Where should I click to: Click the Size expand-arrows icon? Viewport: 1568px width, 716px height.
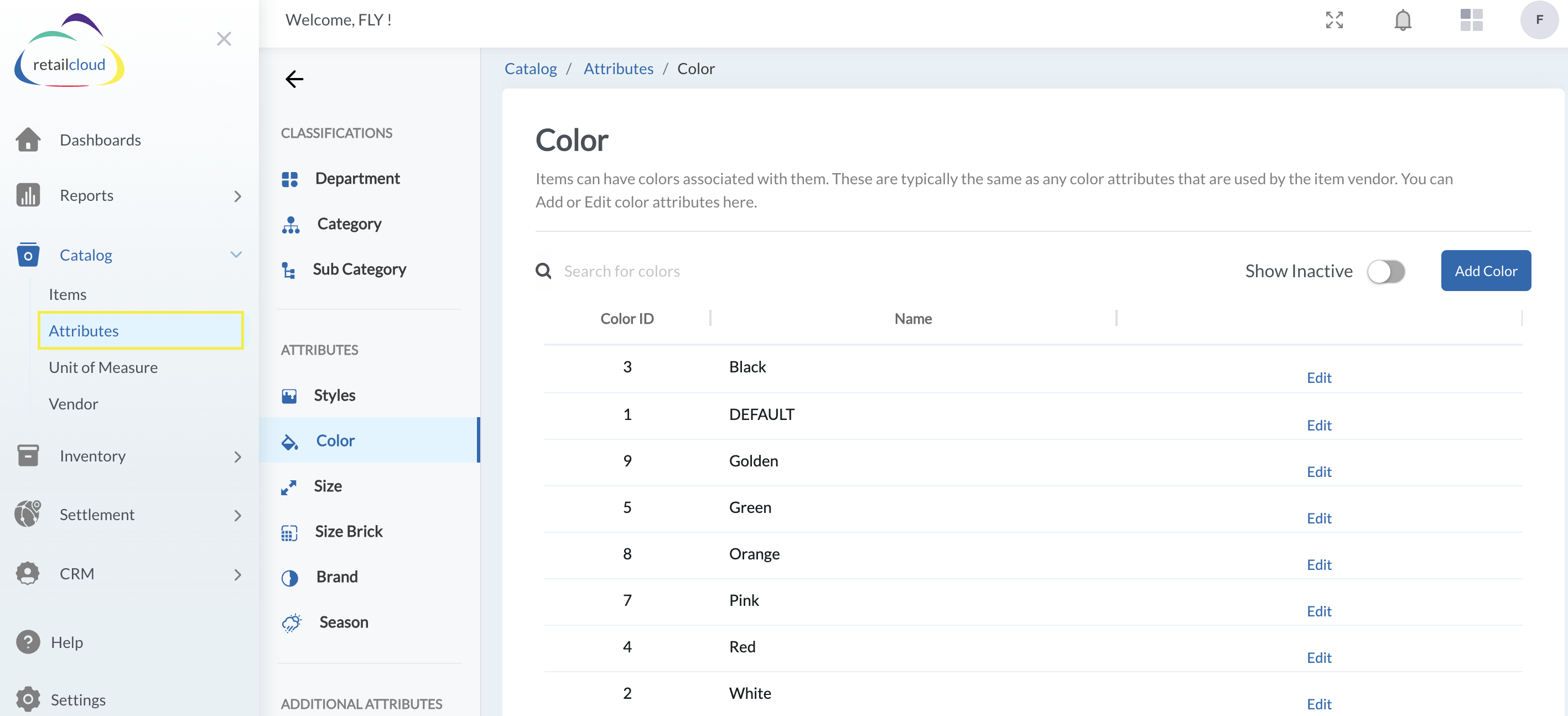click(x=288, y=487)
